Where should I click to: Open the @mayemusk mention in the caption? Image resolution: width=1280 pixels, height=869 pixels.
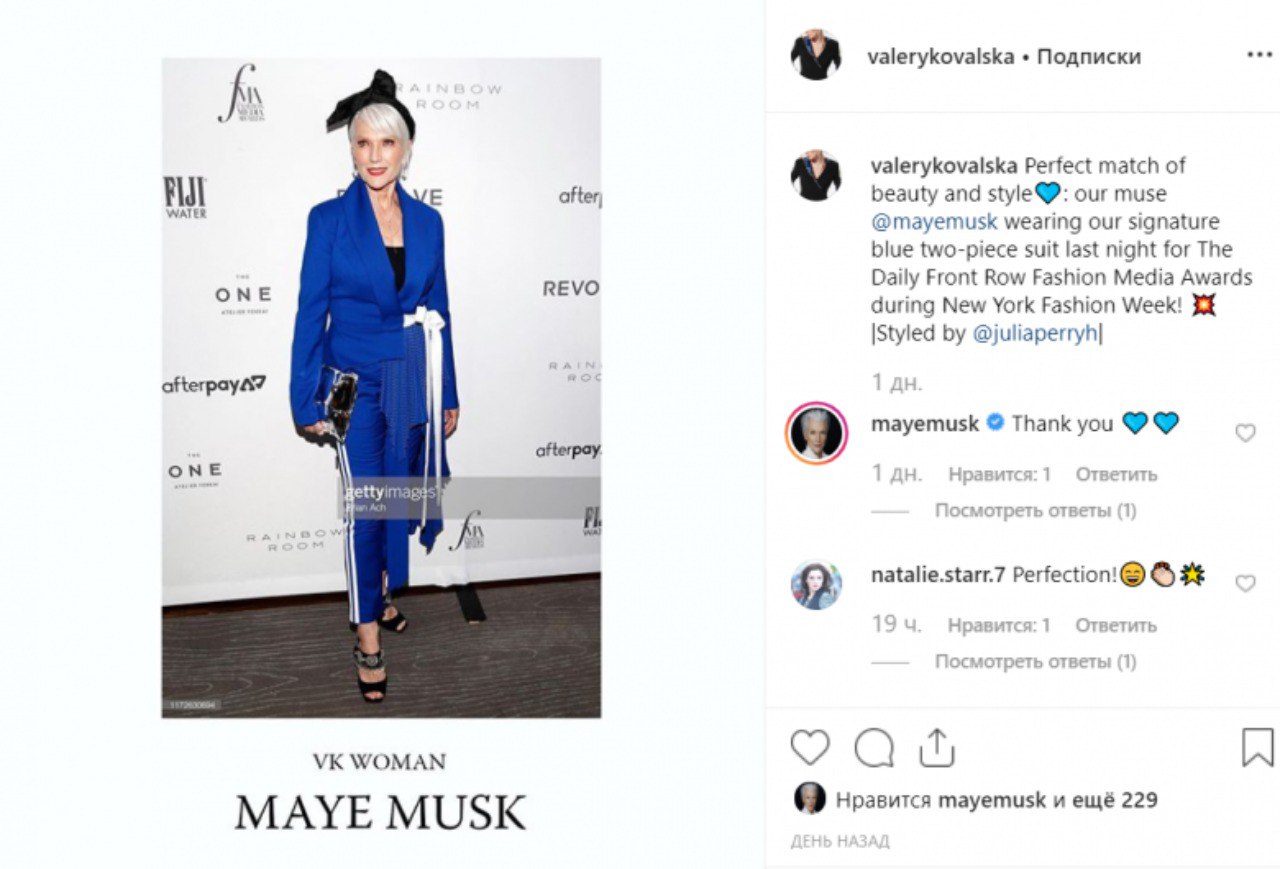coord(934,221)
